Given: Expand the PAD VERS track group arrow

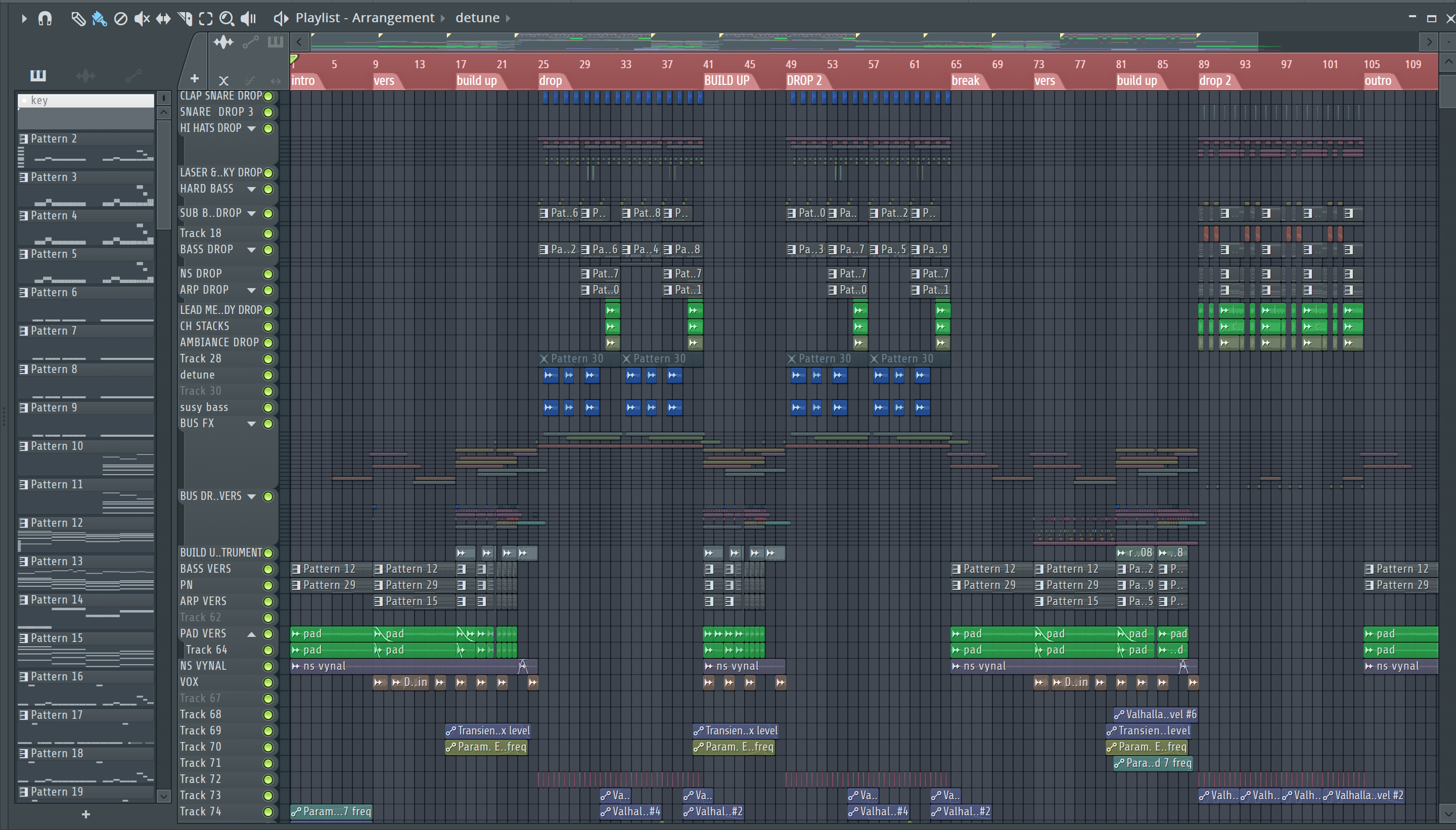Looking at the screenshot, I should [251, 634].
